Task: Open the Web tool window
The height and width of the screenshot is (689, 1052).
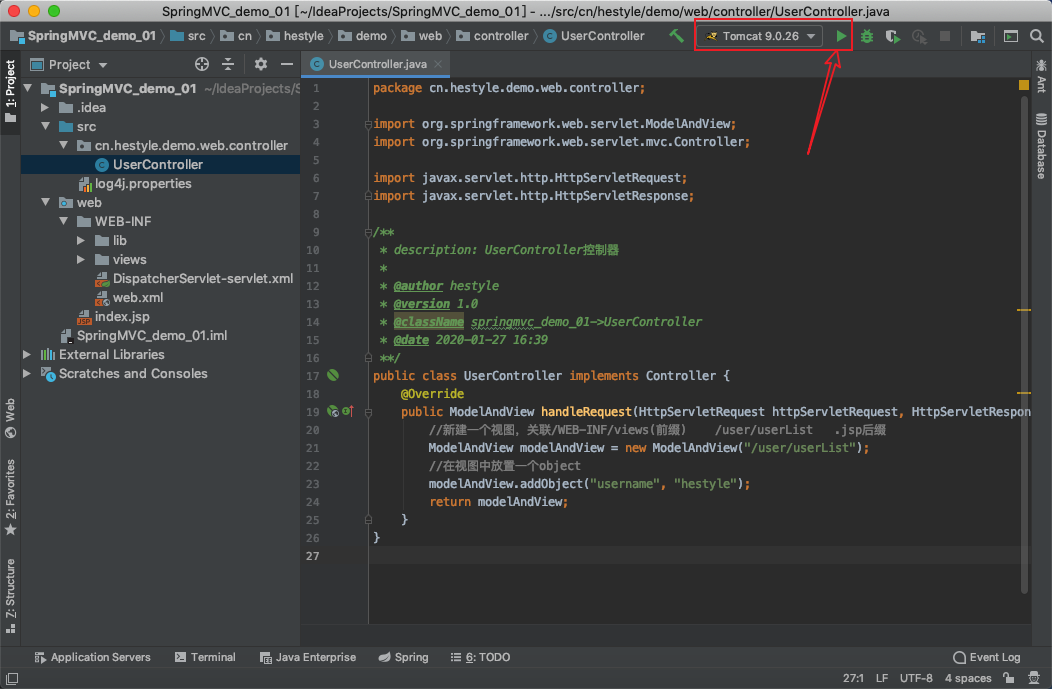Action: click(x=10, y=419)
